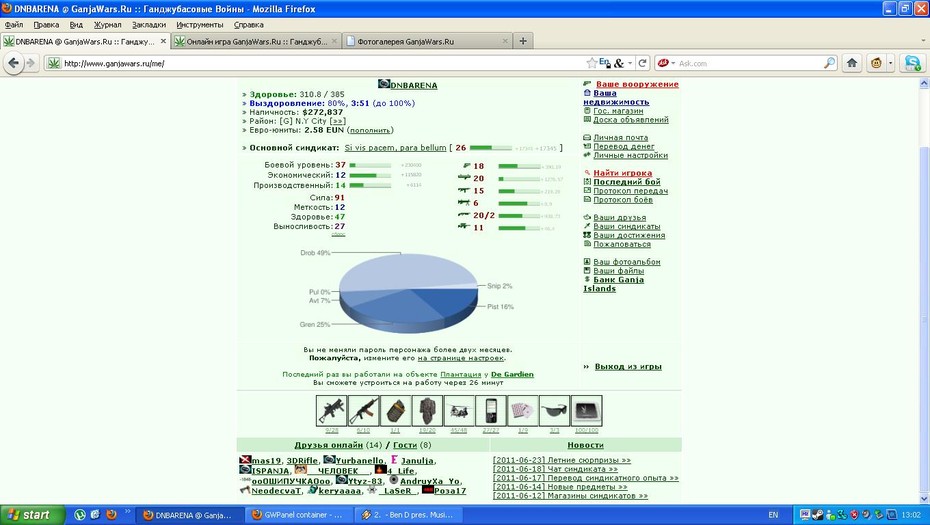Click the machine gun skill icon beside 6
This screenshot has width=930, height=525.
click(x=464, y=203)
